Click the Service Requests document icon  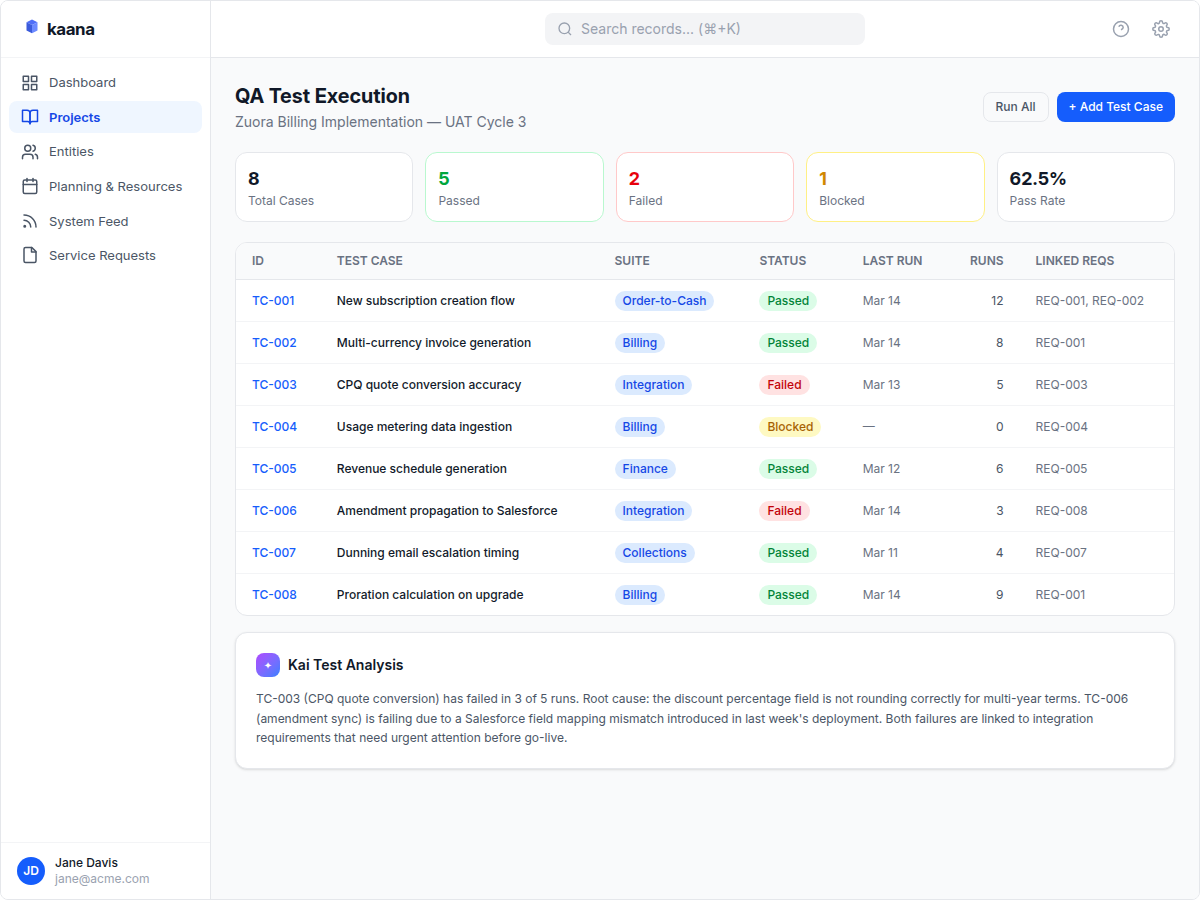pos(31,255)
